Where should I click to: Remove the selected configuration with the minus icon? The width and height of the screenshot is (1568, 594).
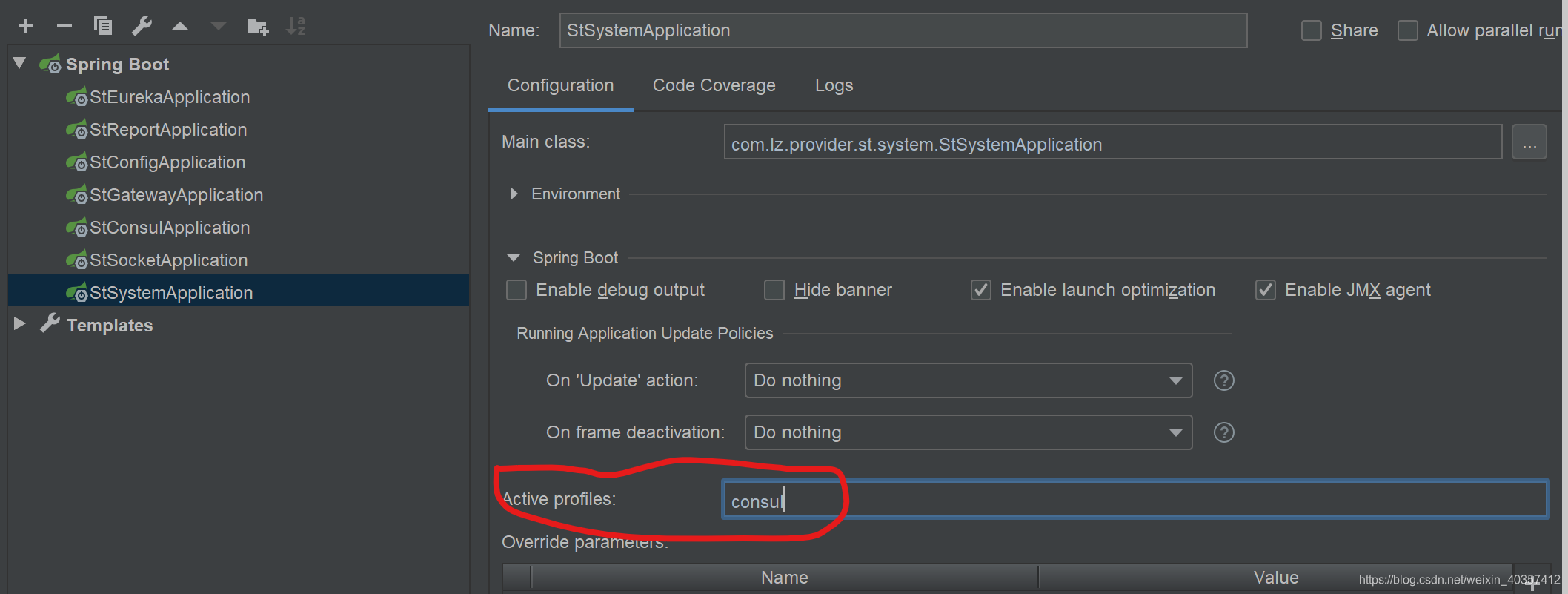pos(64,27)
